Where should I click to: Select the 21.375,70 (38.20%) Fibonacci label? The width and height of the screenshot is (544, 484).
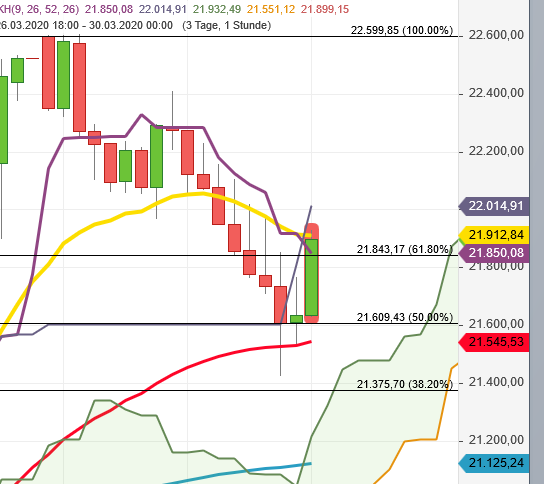pyautogui.click(x=405, y=384)
